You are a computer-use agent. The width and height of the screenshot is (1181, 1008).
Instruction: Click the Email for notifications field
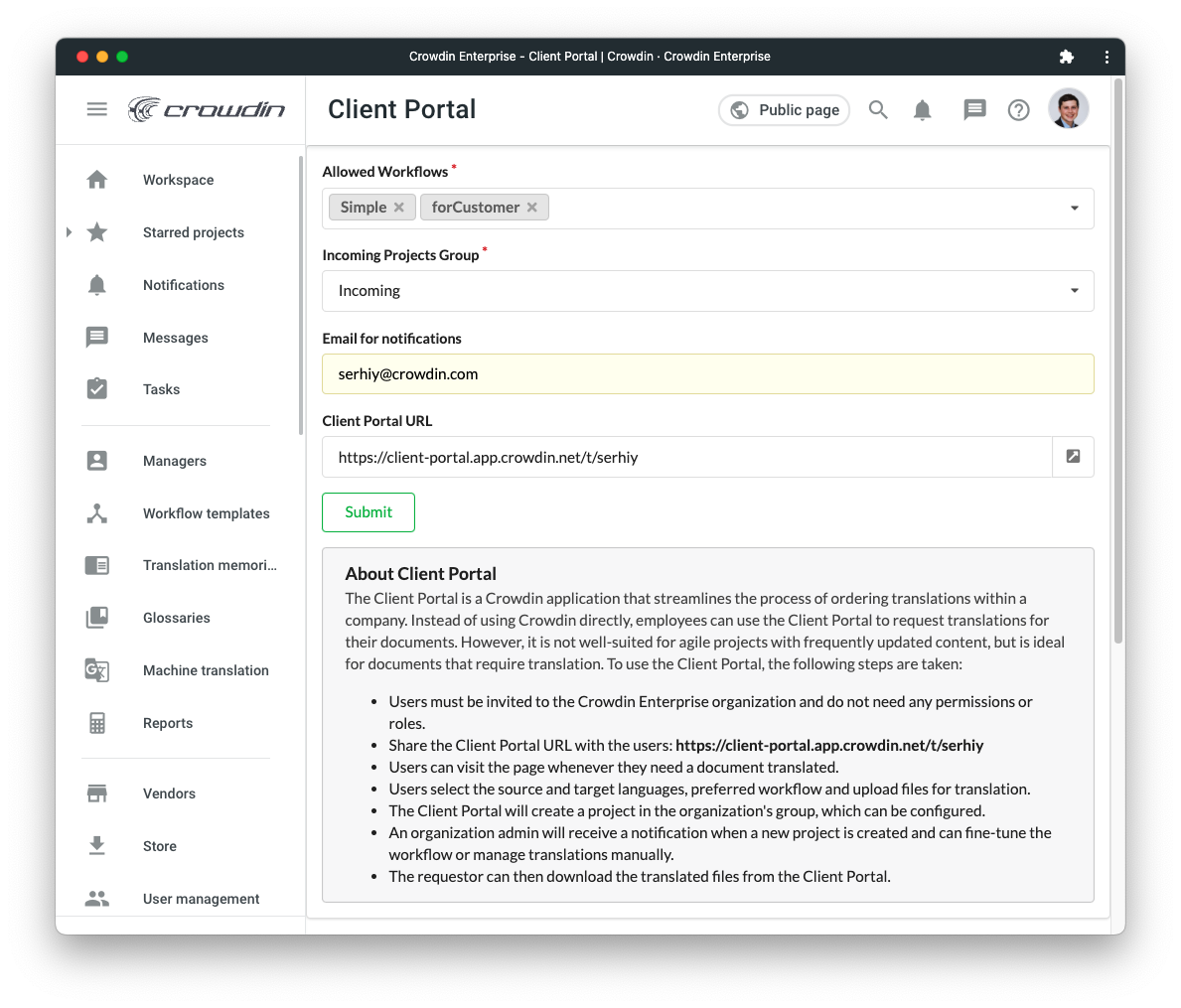[x=708, y=374]
